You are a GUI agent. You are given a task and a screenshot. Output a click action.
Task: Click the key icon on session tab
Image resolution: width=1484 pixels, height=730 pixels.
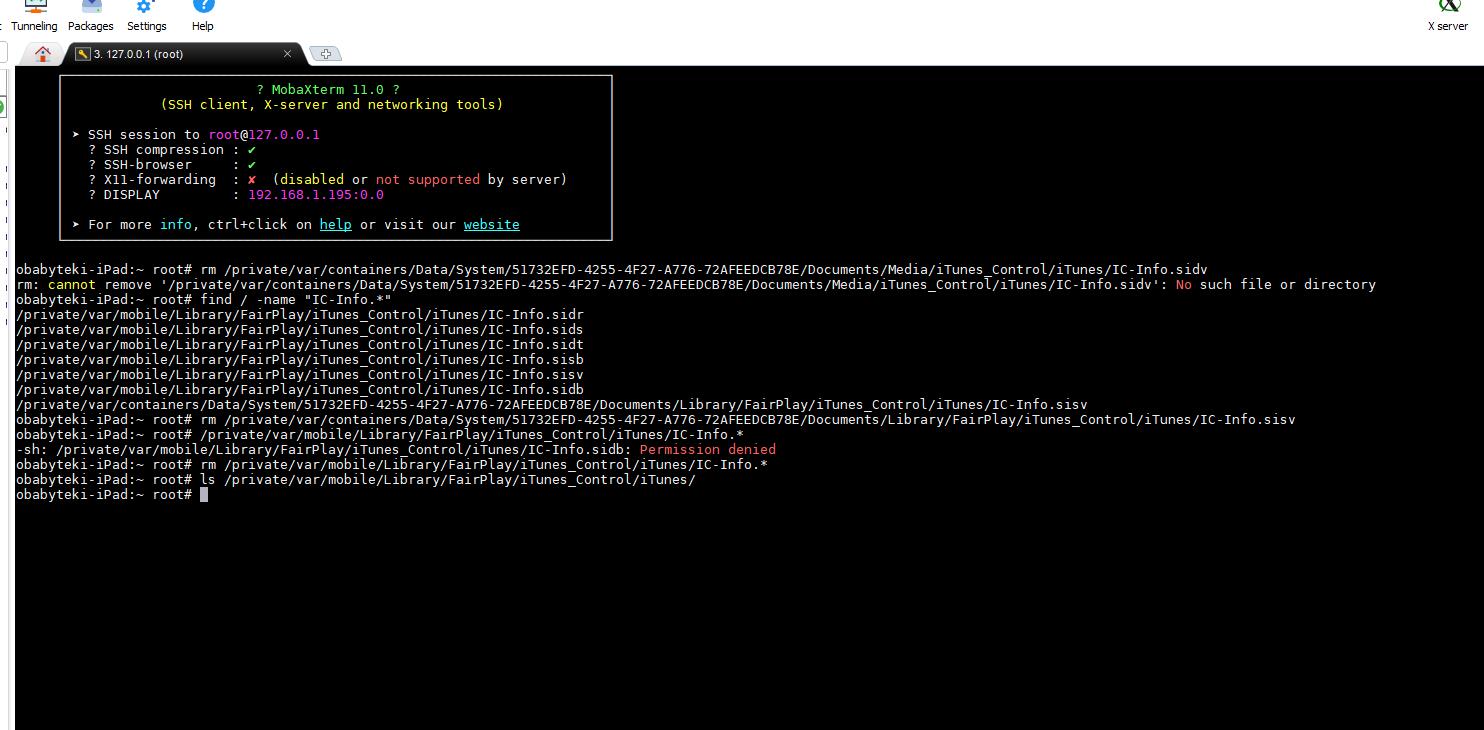[x=83, y=54]
